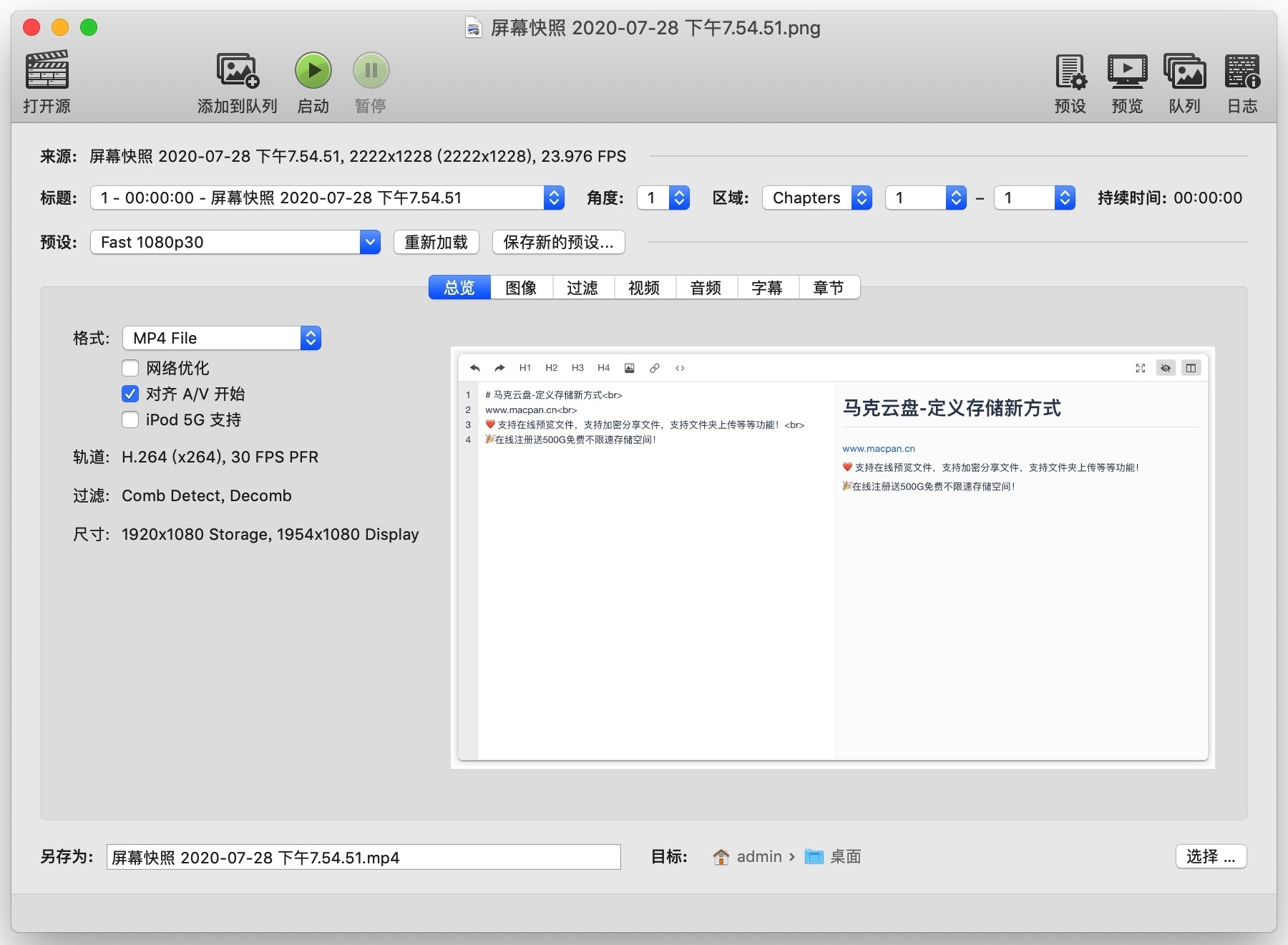Open the Preview (预览) window icon
Viewport: 1288px width, 945px height.
click(x=1128, y=71)
